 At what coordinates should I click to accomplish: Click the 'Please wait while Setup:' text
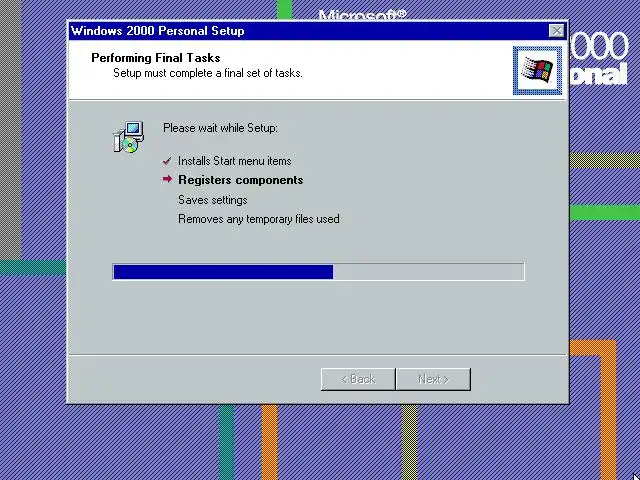pyautogui.click(x=220, y=128)
